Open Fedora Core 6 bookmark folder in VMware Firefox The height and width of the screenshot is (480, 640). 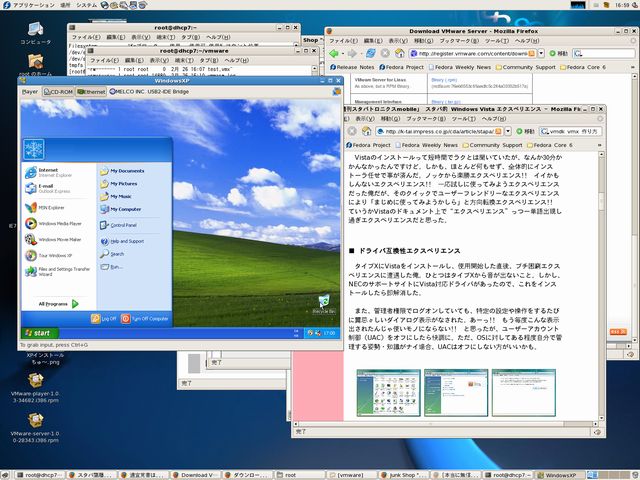pos(584,67)
